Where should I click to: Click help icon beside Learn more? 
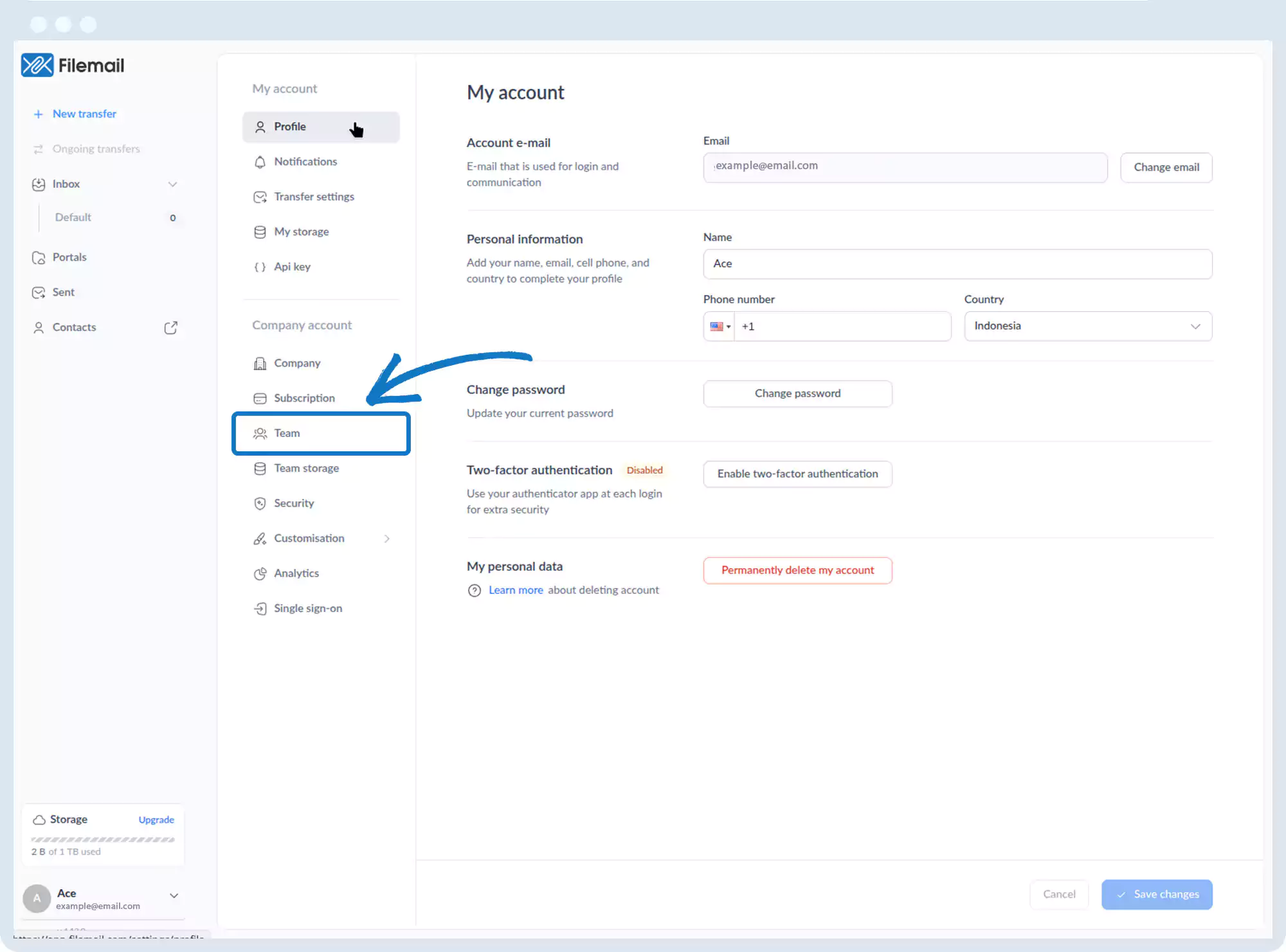coord(475,591)
